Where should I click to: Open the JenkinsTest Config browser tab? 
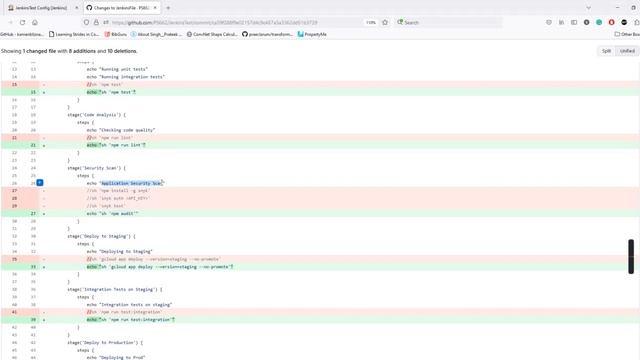point(41,8)
